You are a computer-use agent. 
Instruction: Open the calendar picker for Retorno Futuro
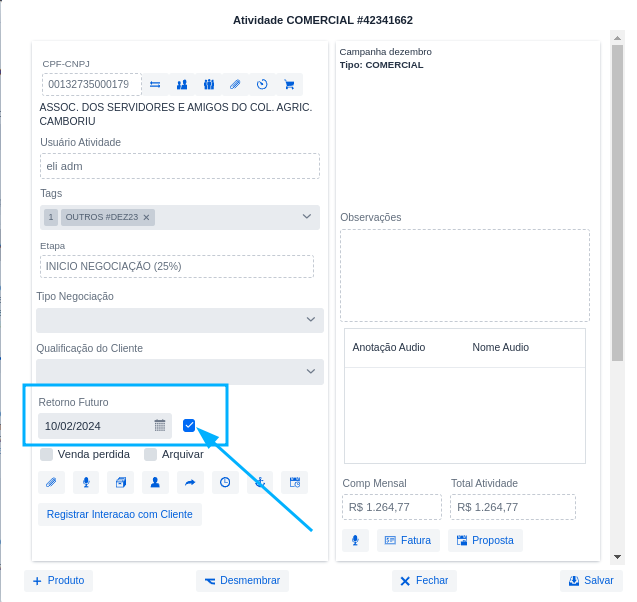pos(160,426)
